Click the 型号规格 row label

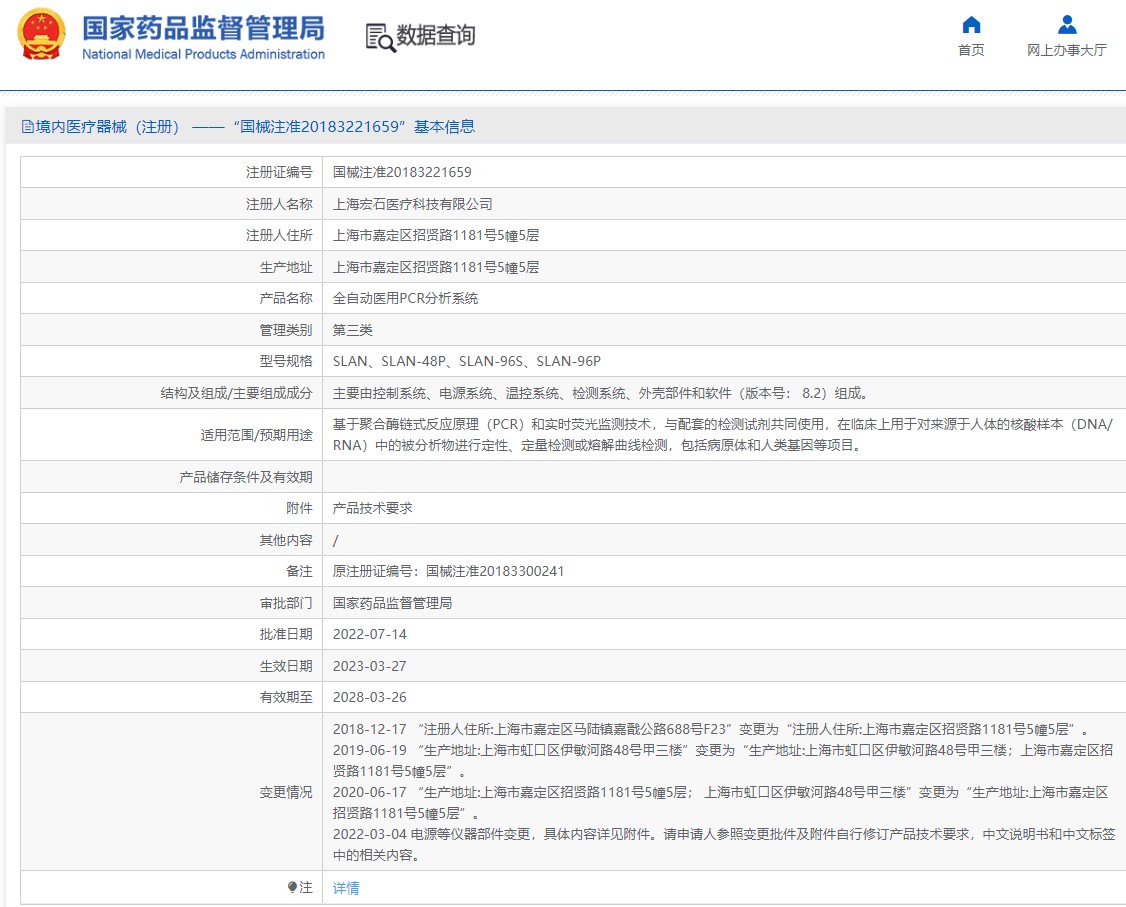pyautogui.click(x=286, y=361)
